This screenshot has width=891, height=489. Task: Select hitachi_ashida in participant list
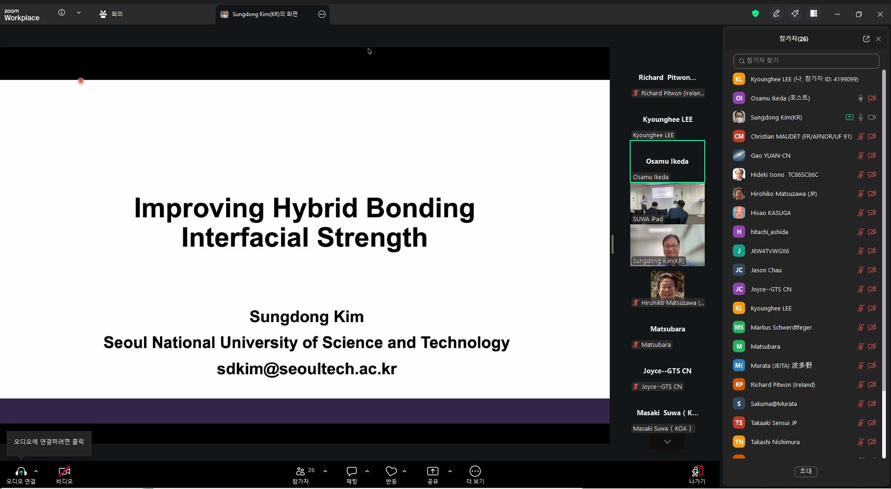click(x=806, y=232)
